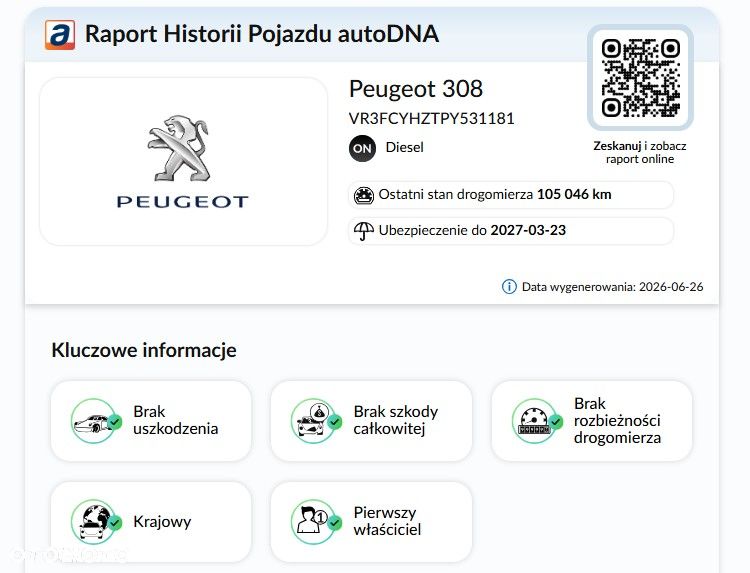
Task: Select the Pierwszy właściciel card
Action: click(371, 522)
